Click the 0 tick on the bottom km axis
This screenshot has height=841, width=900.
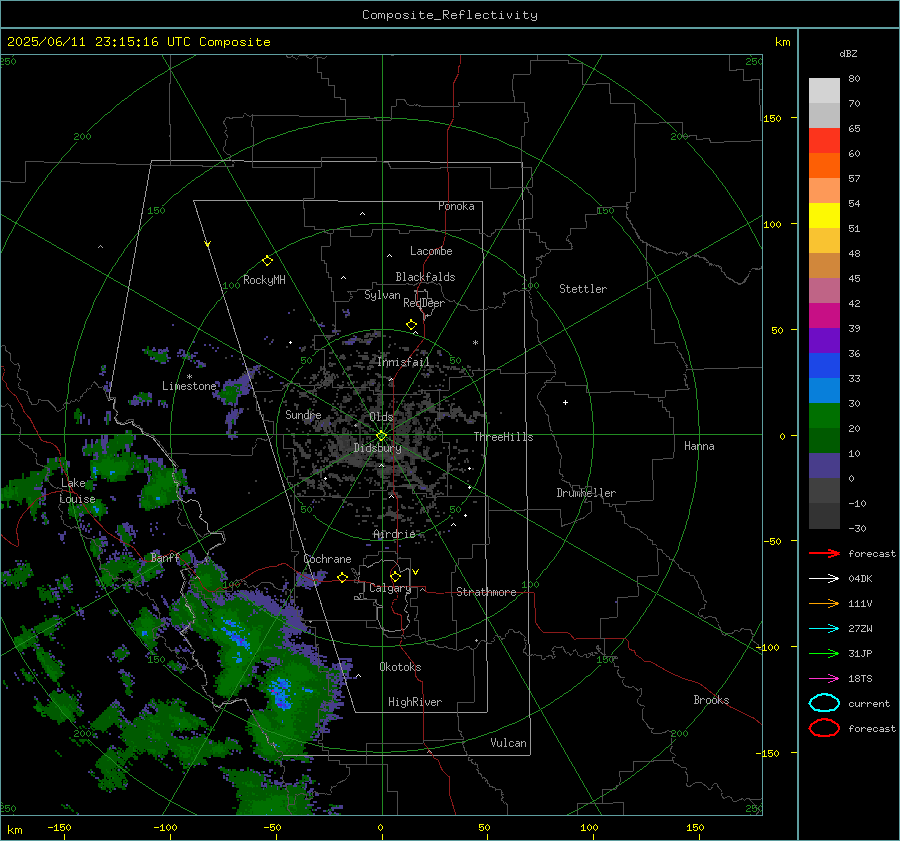click(381, 827)
